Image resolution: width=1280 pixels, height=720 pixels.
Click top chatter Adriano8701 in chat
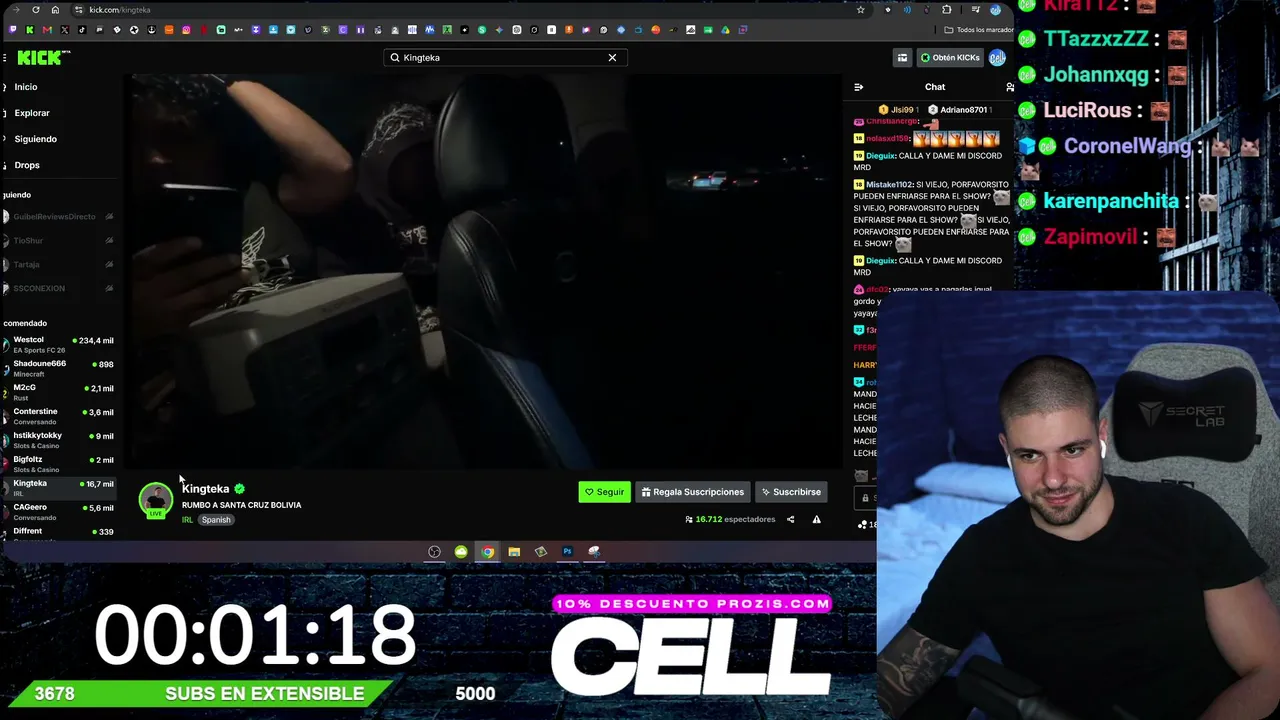pyautogui.click(x=958, y=110)
